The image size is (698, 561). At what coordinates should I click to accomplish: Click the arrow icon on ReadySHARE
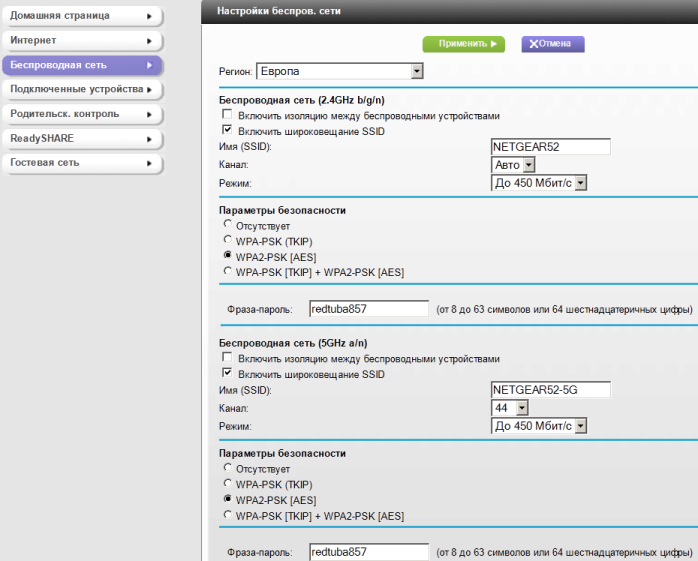[150, 139]
